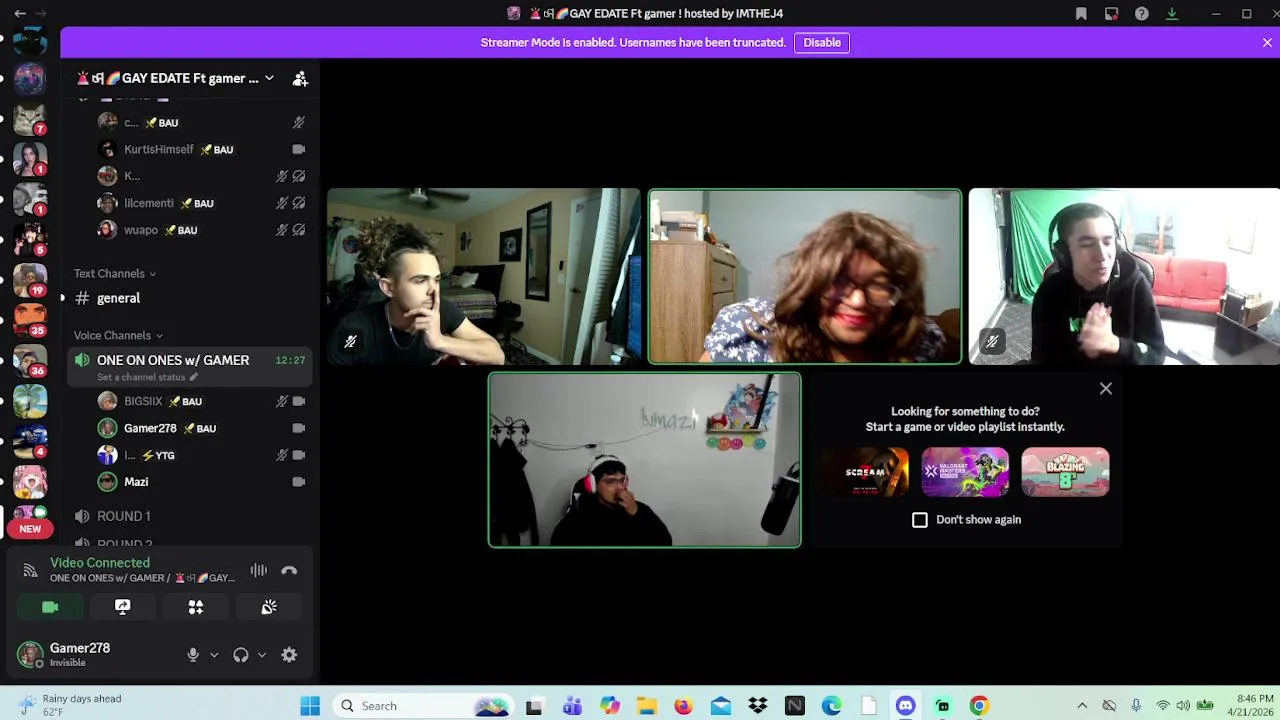
Task: Click the camera icon next to KurtisHimself
Action: (298, 149)
